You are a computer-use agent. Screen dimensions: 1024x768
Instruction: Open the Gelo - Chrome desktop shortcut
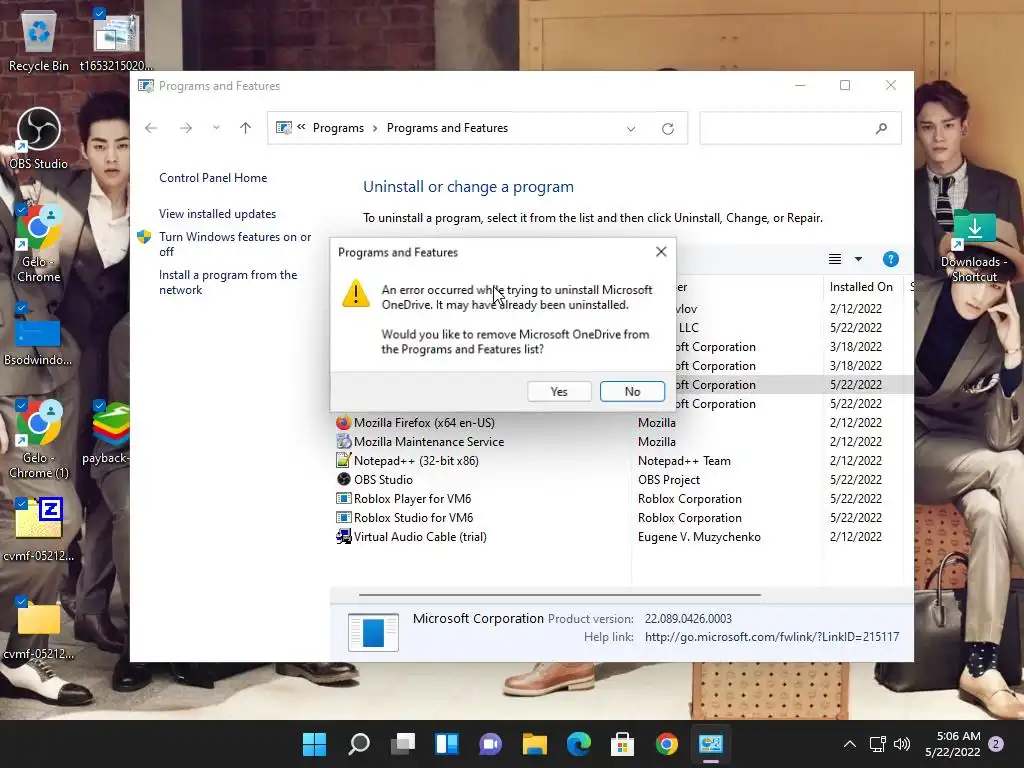tap(39, 243)
